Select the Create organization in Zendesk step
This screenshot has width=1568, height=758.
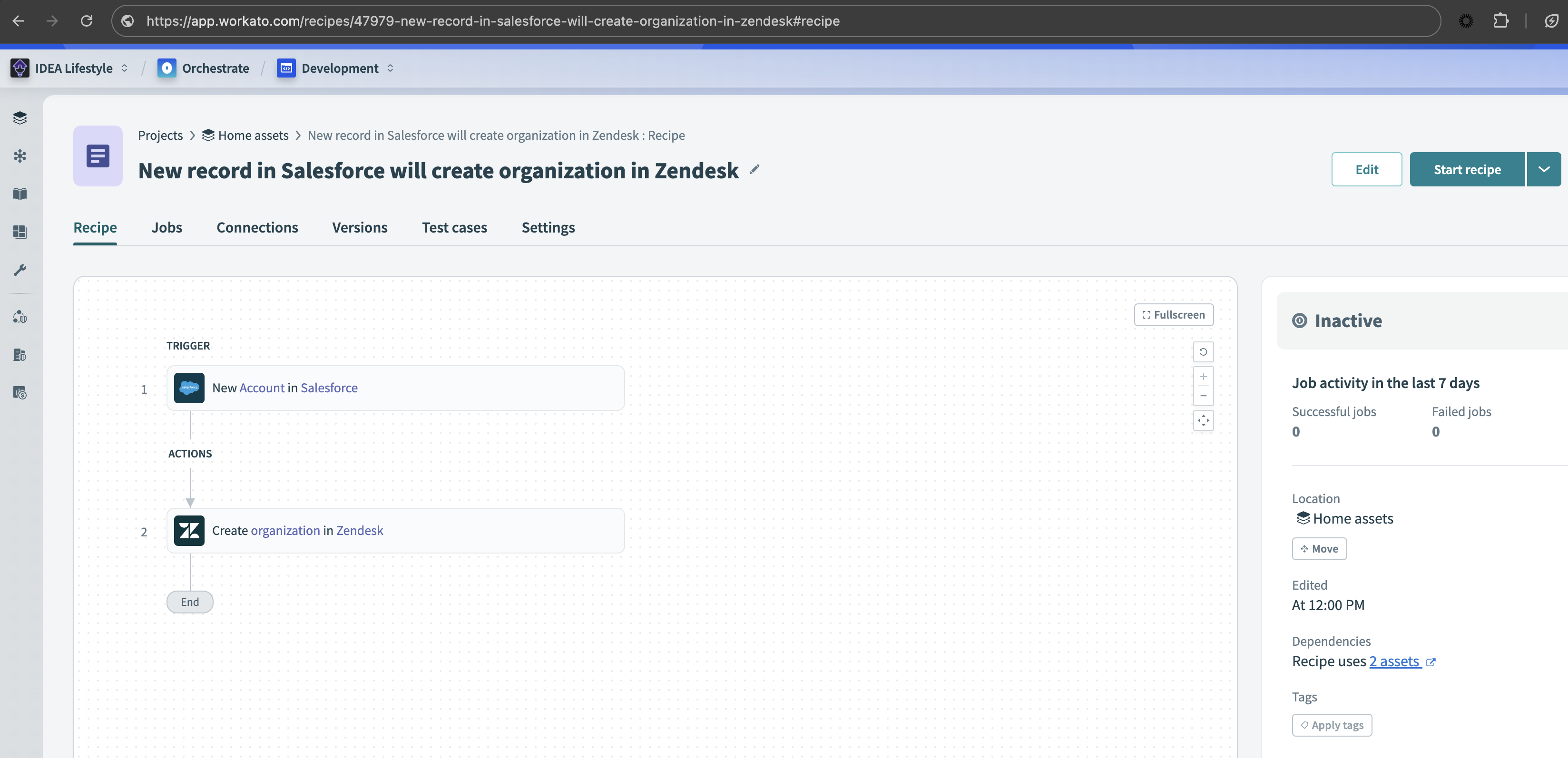click(395, 531)
